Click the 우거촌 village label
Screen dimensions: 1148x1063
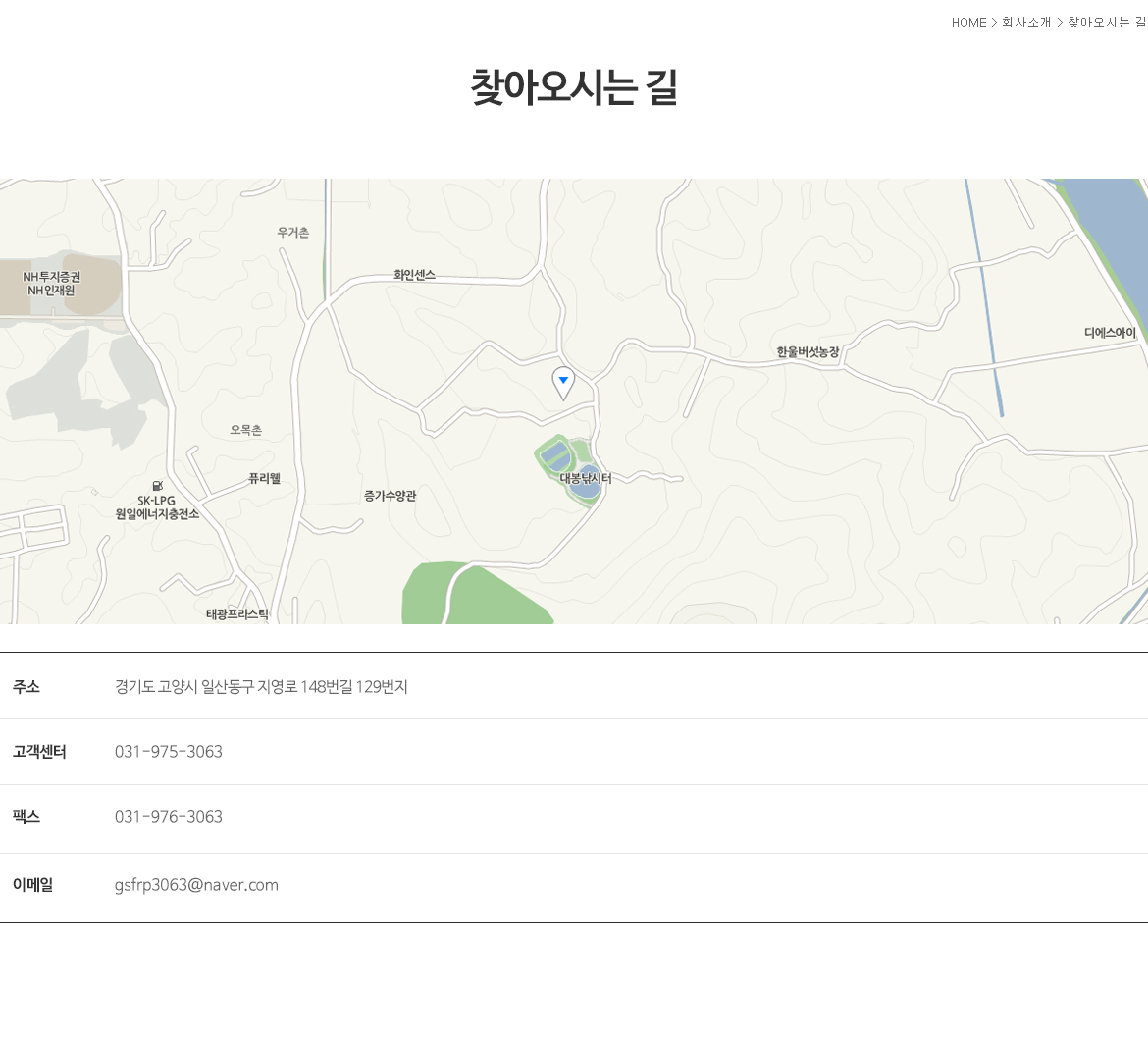(292, 233)
